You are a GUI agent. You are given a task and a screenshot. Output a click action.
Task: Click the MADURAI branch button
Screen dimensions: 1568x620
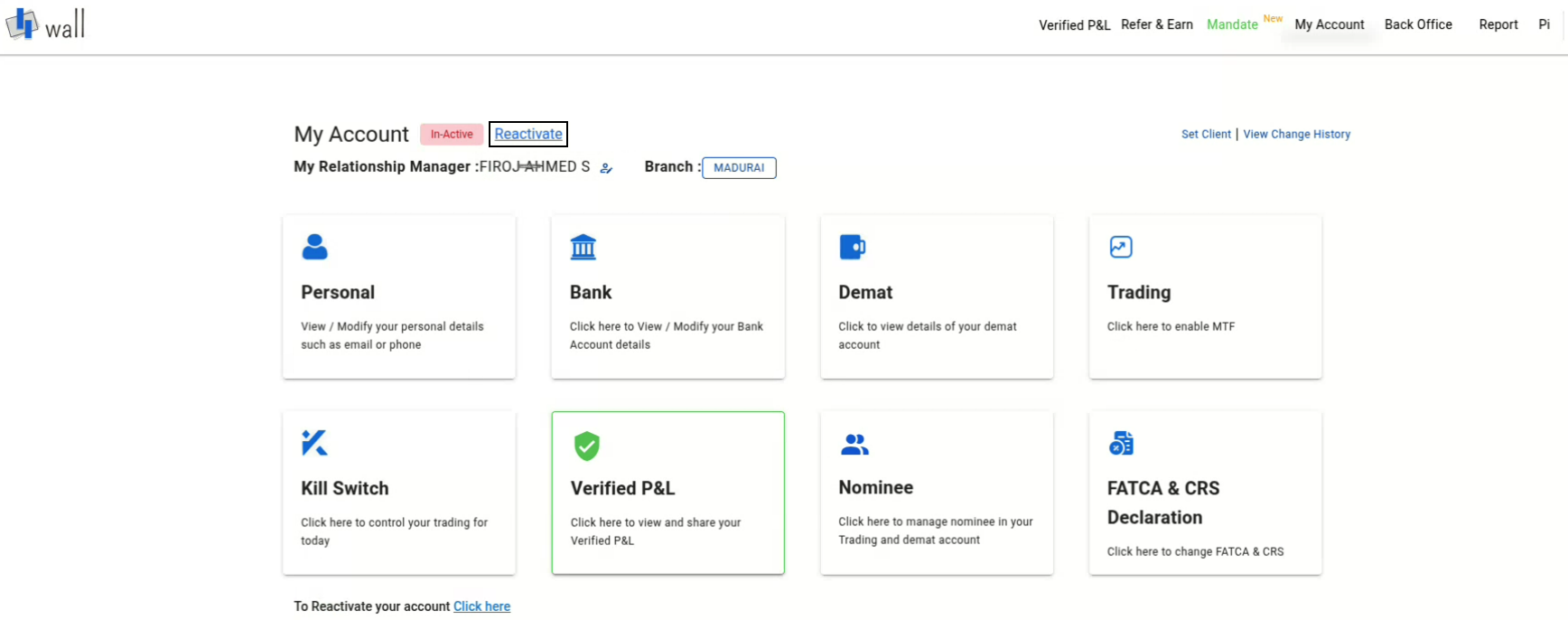pyautogui.click(x=739, y=168)
